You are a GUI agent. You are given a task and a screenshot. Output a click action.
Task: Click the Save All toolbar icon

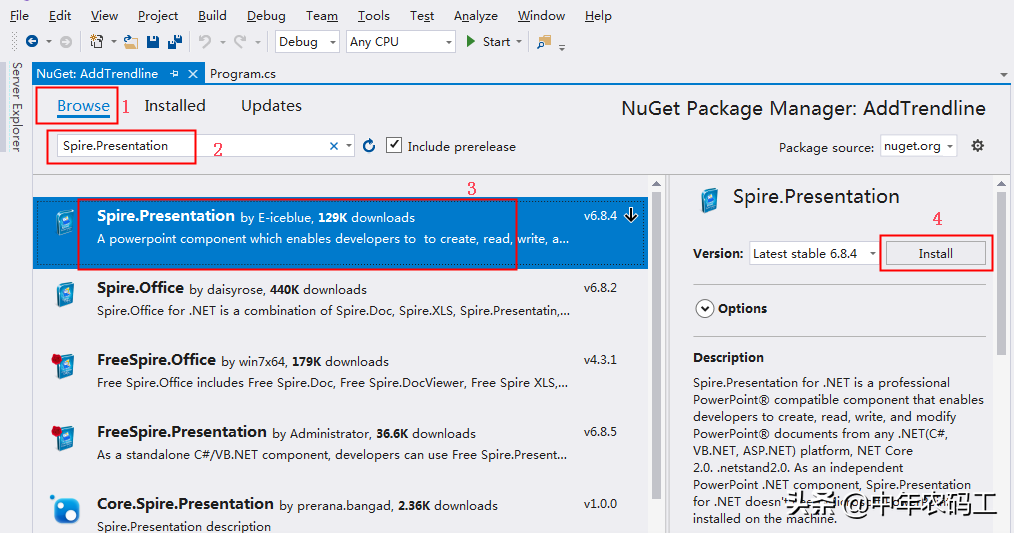tap(175, 42)
